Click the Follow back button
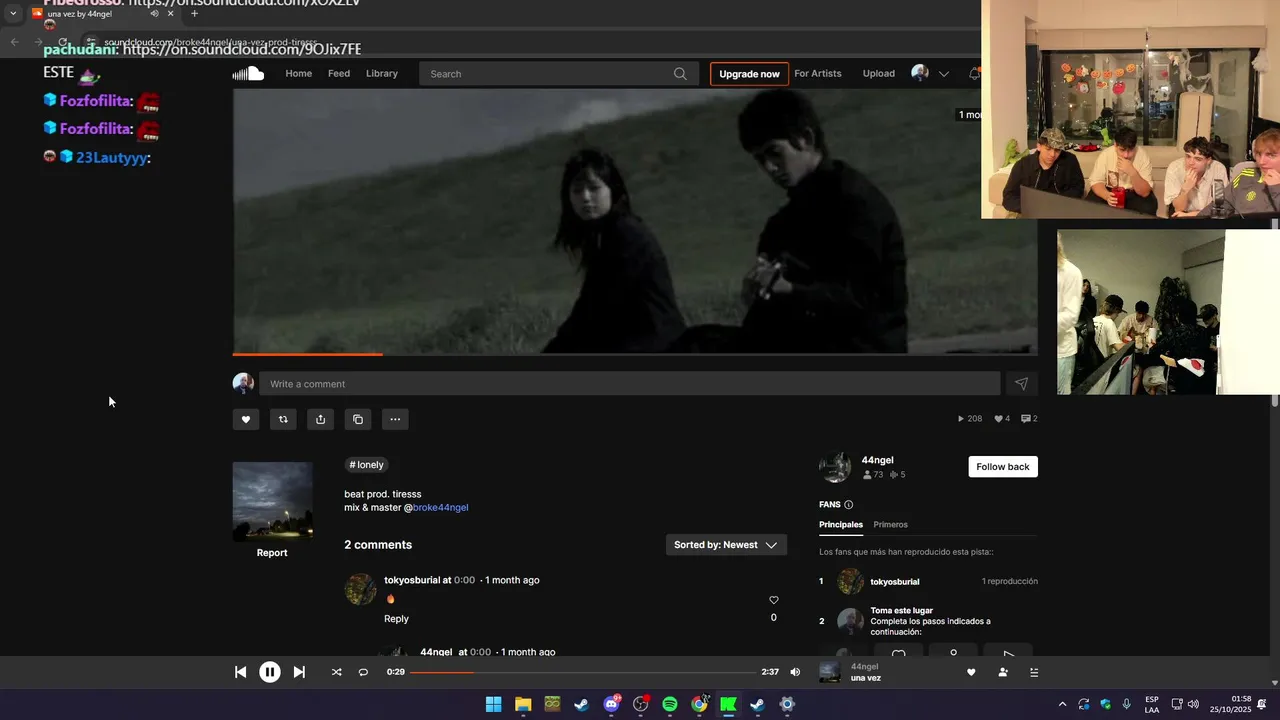1280x720 pixels. [x=1003, y=467]
